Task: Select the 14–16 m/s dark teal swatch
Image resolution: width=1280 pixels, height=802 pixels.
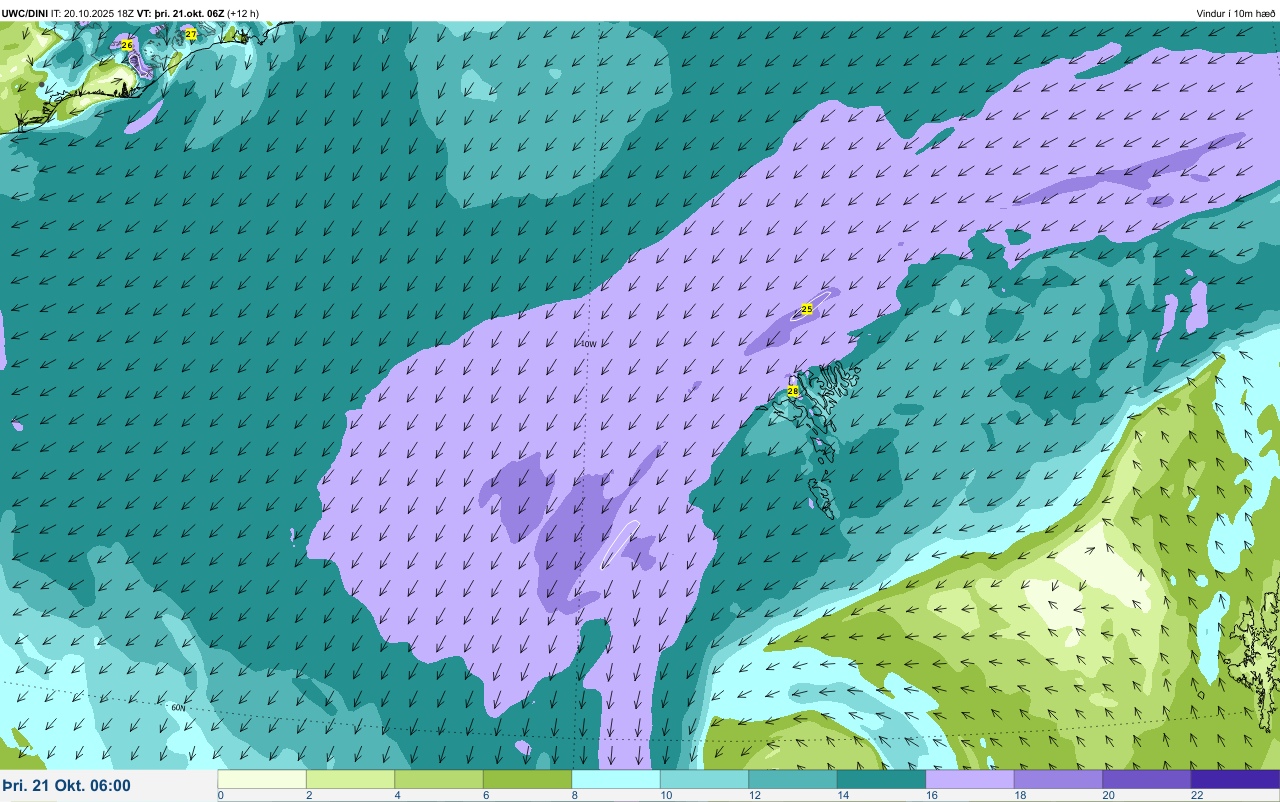Action: 881,779
